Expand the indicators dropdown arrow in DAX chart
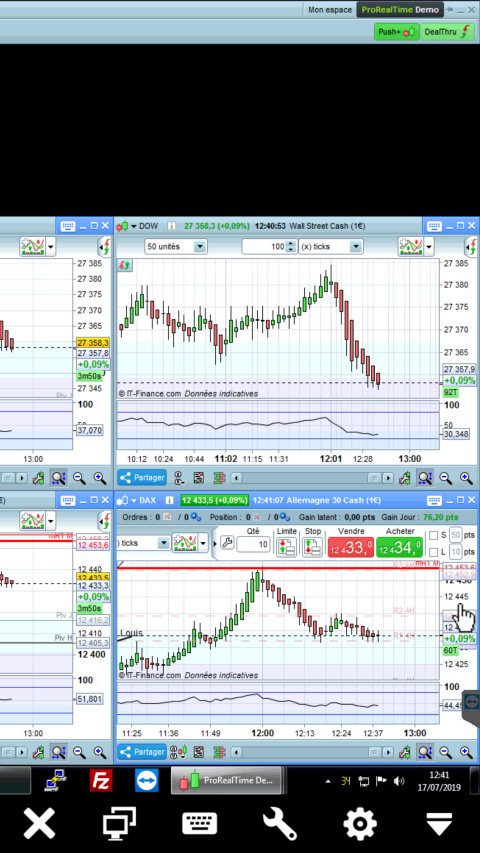Screen dimensions: 480x853 [x=202, y=543]
